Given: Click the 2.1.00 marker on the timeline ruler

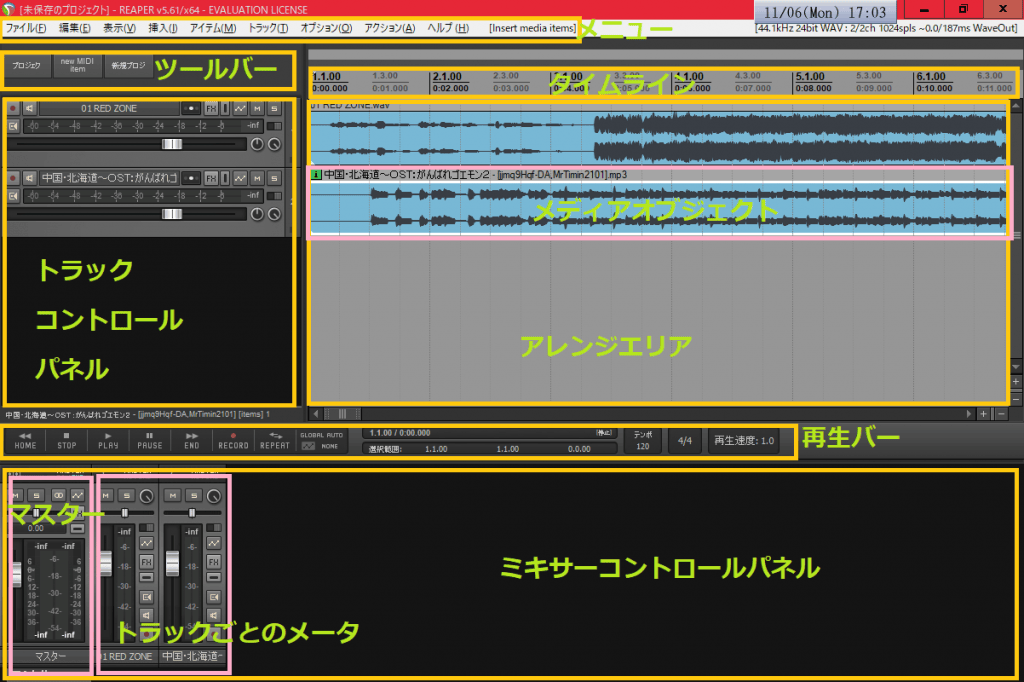Looking at the screenshot, I should (447, 76).
